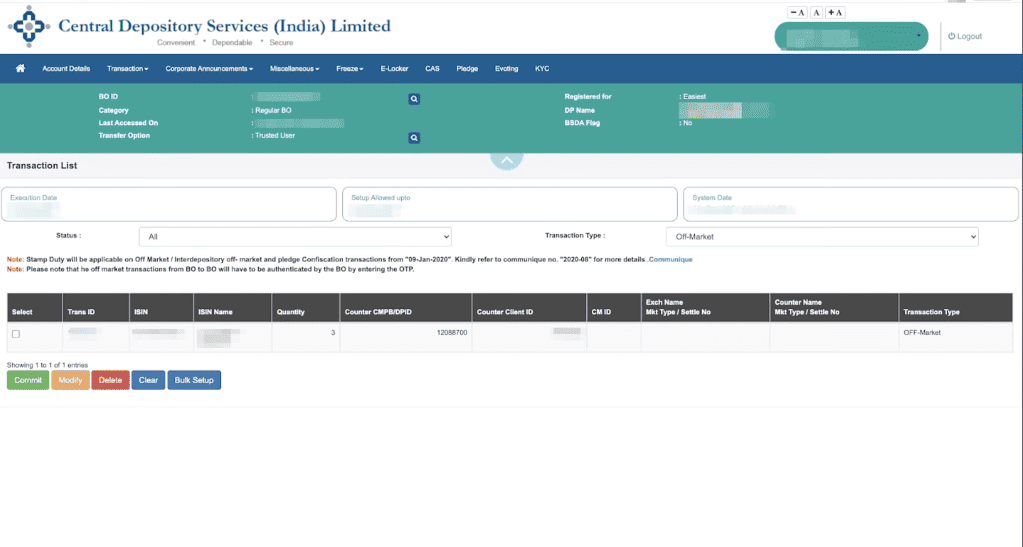
Task: Click search icon next to BO ID
Action: (x=414, y=99)
